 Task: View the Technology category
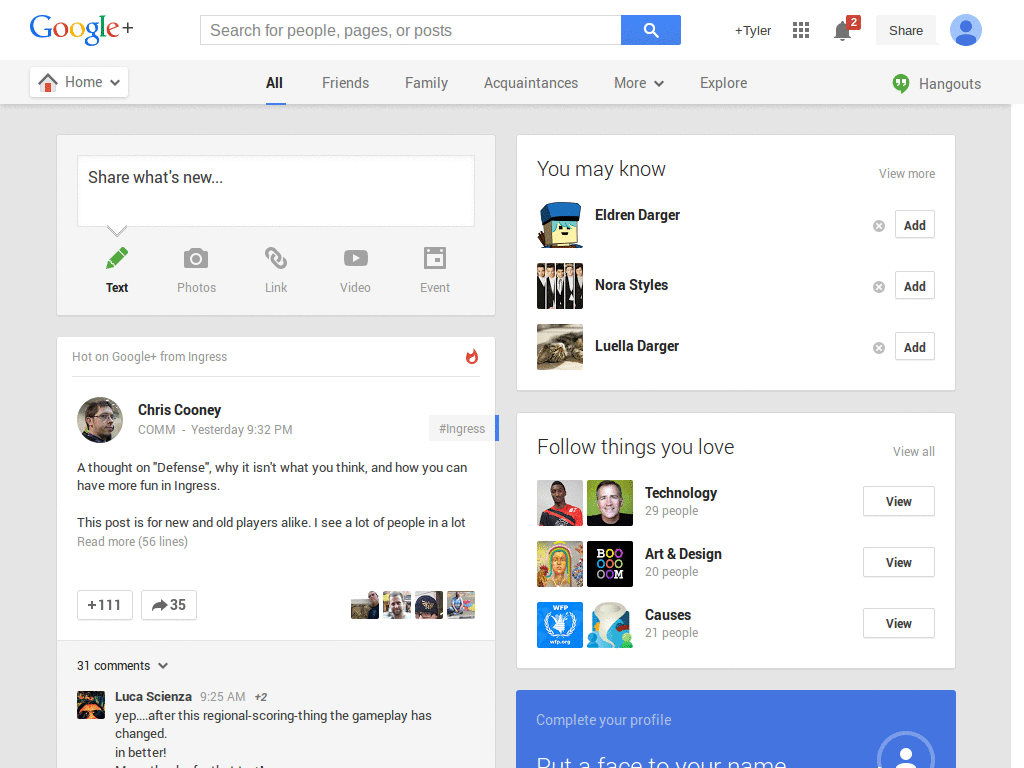899,501
